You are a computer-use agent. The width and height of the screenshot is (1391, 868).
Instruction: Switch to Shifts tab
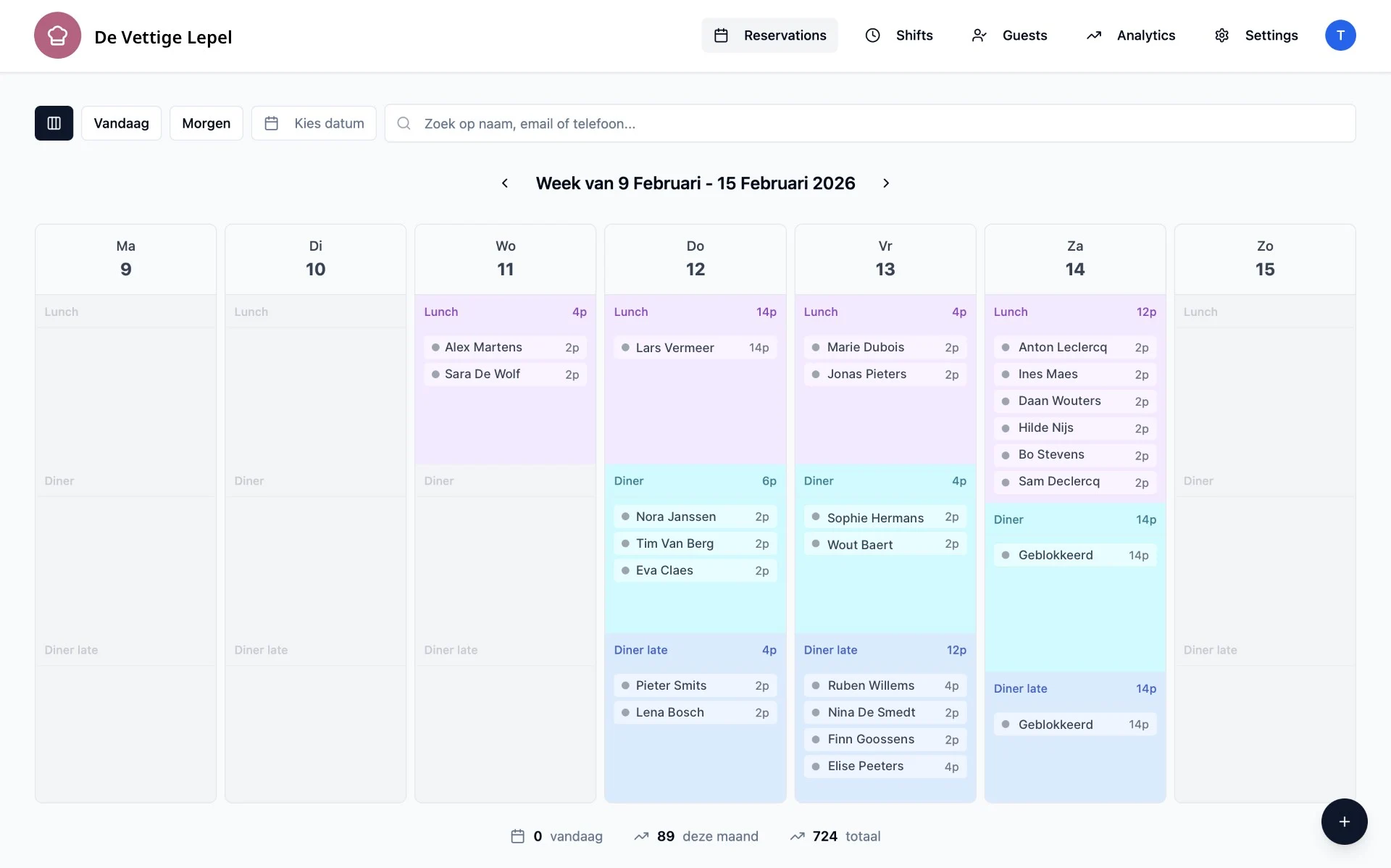click(x=899, y=36)
